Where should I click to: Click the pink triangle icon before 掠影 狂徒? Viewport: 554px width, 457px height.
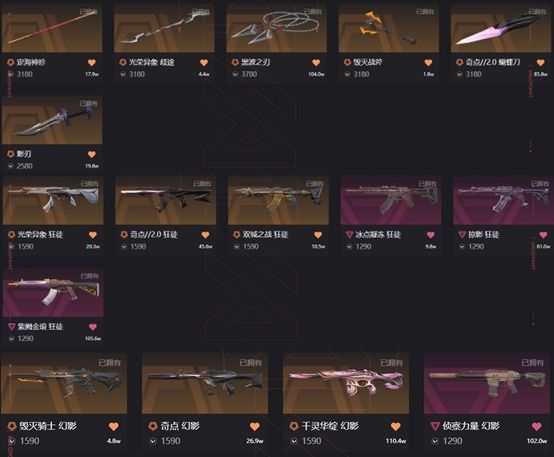pos(462,235)
